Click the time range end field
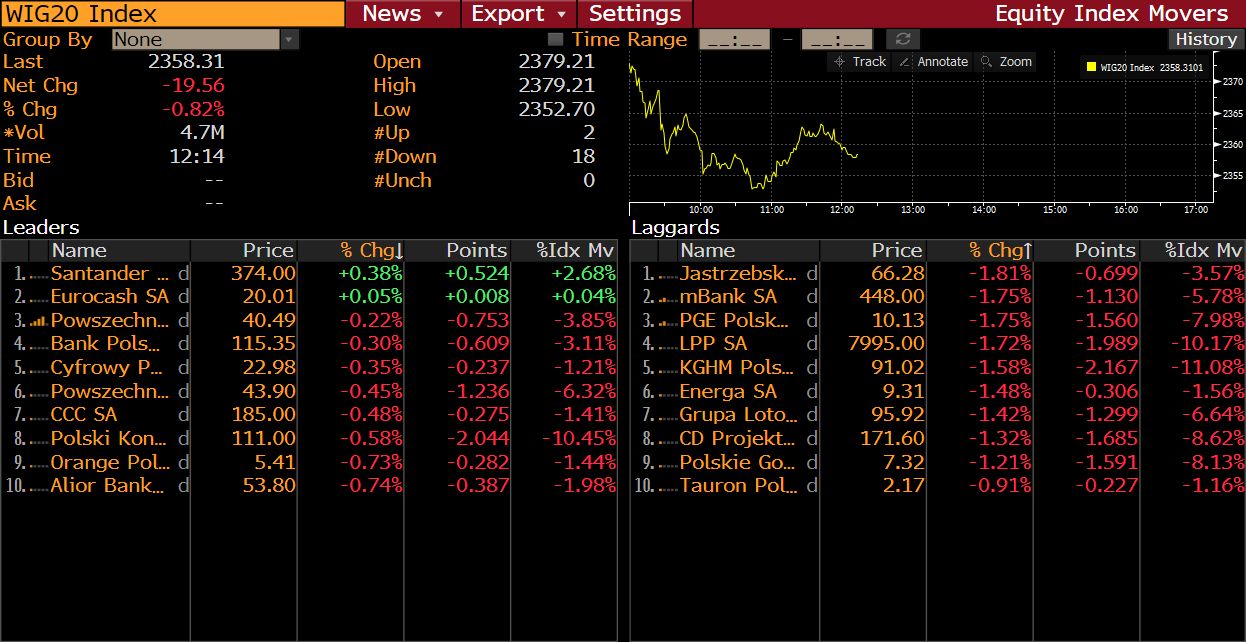Screen dimensions: 1246x642 tap(837, 40)
